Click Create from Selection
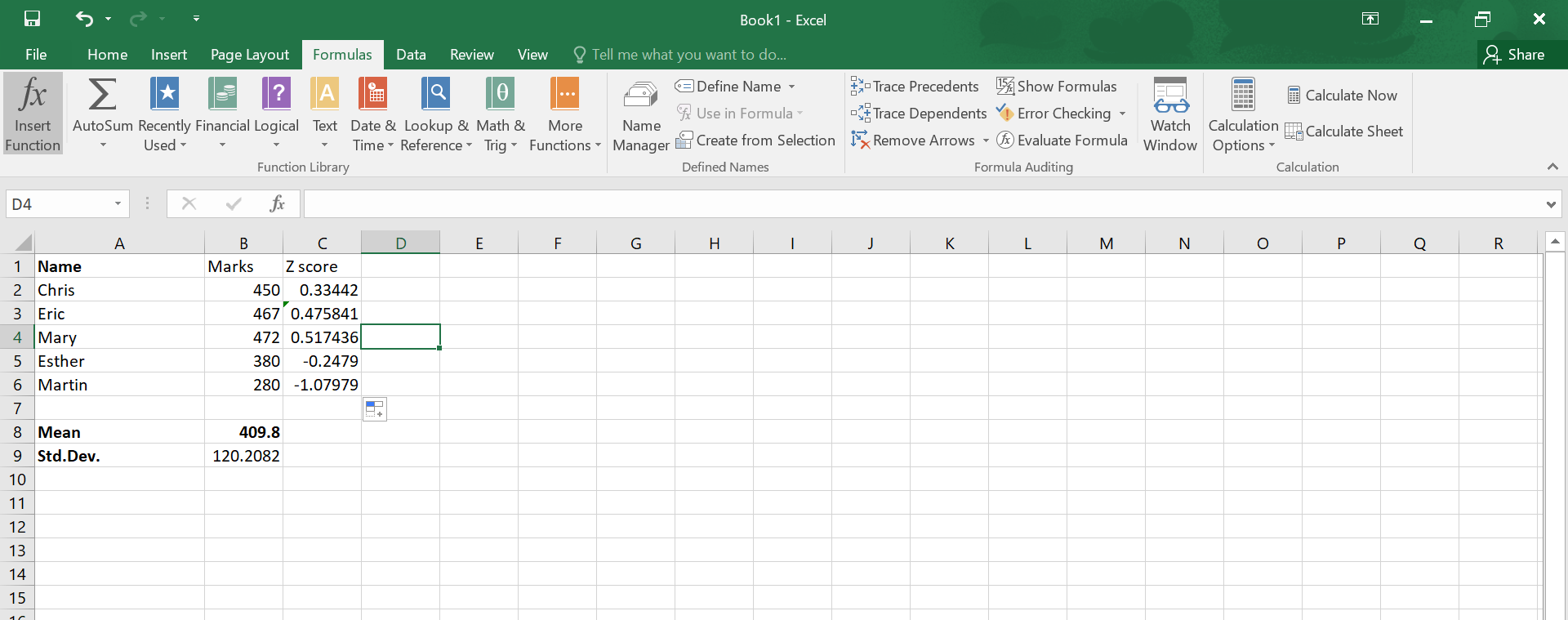Image resolution: width=1568 pixels, height=620 pixels. 755,140
